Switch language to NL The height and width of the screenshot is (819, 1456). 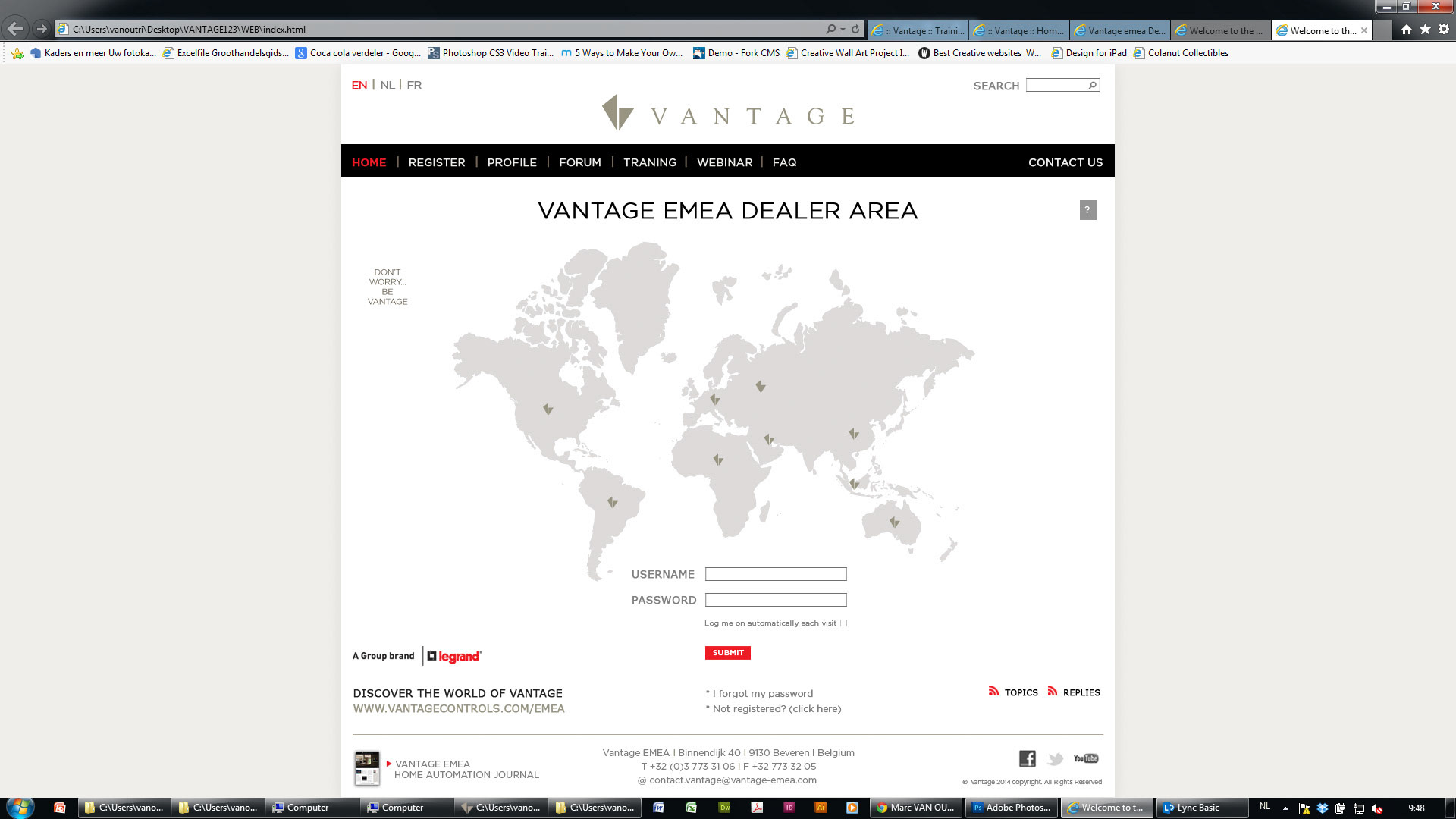click(388, 85)
